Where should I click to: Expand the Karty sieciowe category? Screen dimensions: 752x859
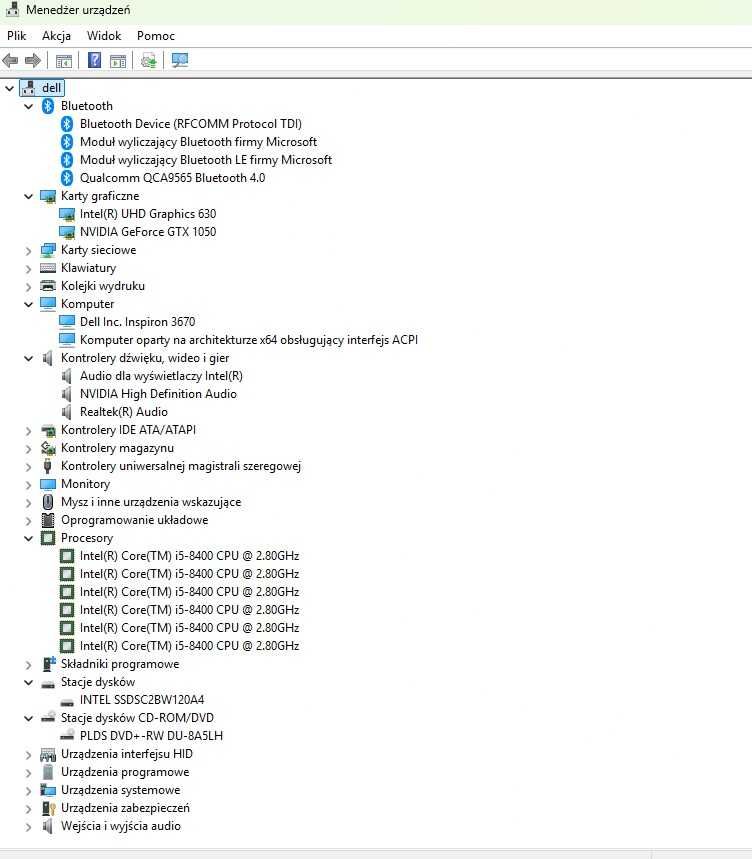(x=28, y=250)
